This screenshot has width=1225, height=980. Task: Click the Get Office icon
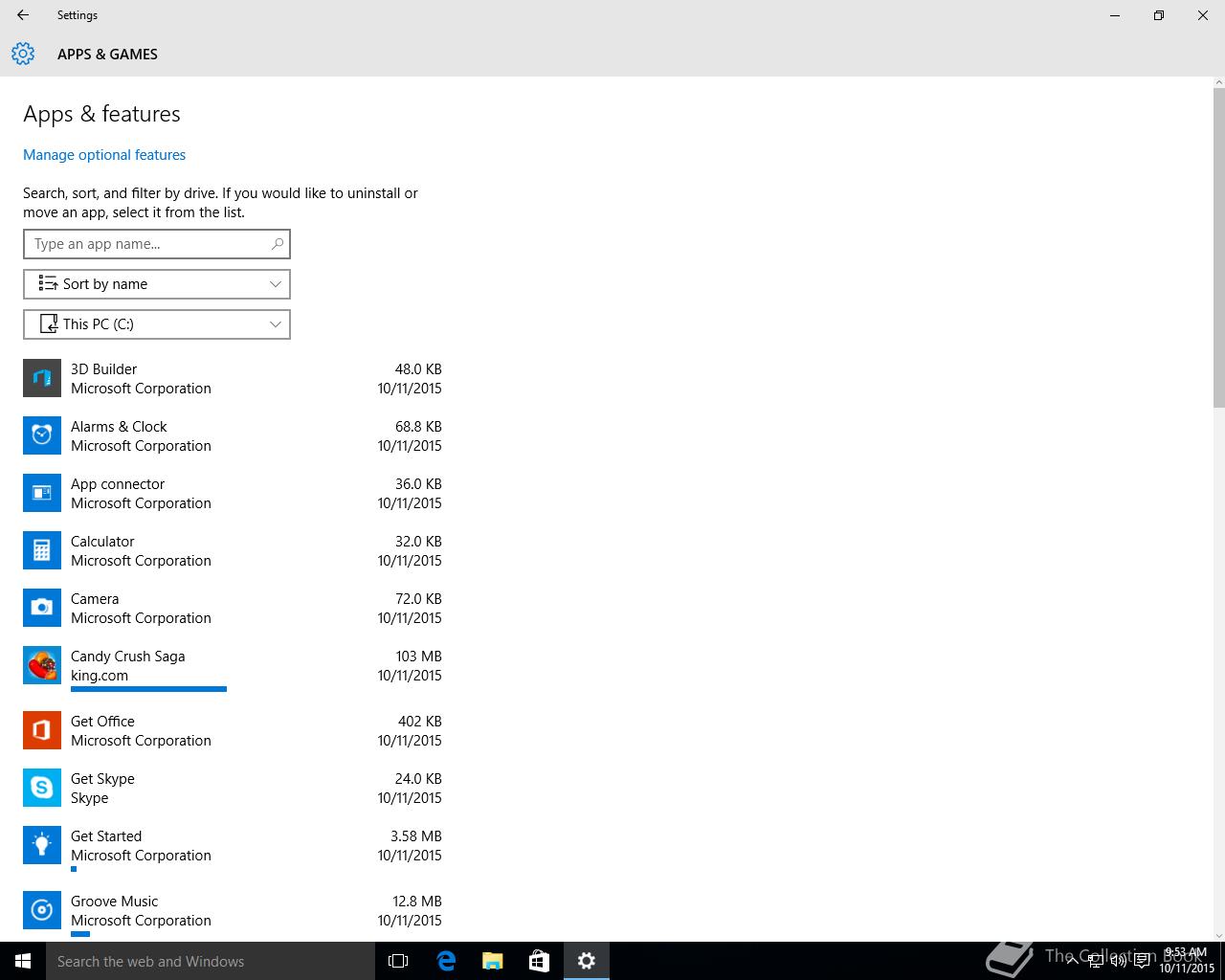point(42,730)
